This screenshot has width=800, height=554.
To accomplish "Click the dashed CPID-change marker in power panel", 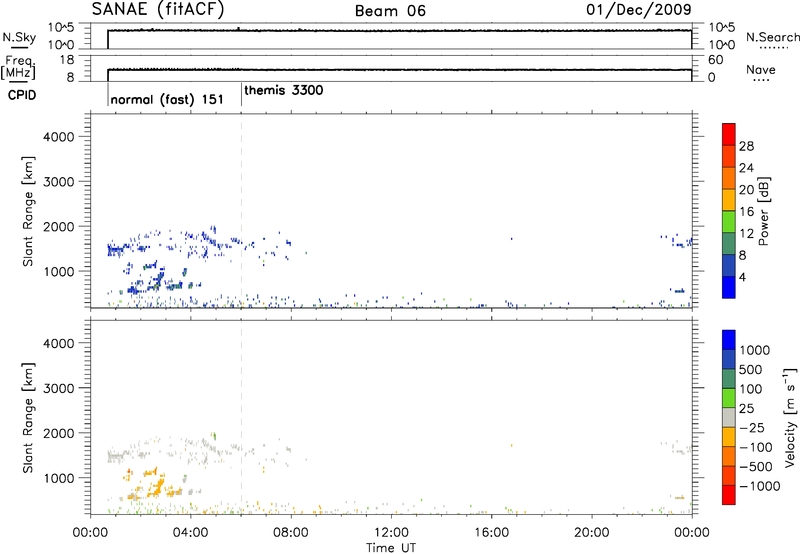I will pyautogui.click(x=241, y=210).
